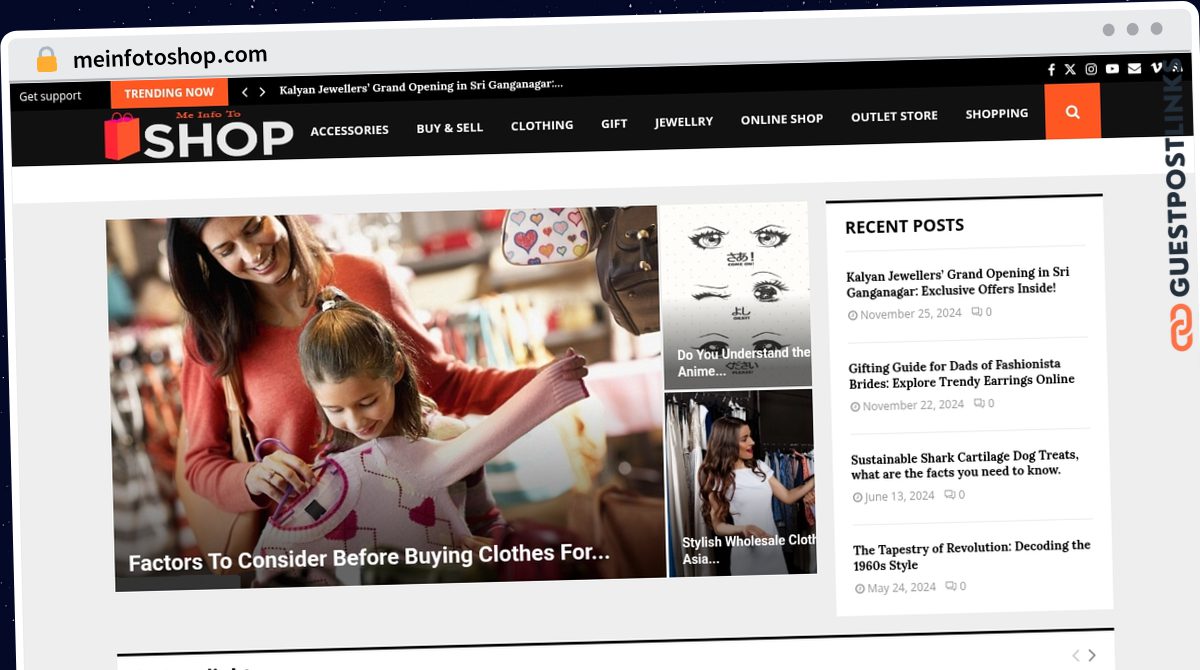Open the Outlet Store menu
Image resolution: width=1200 pixels, height=670 pixels.
pos(894,116)
